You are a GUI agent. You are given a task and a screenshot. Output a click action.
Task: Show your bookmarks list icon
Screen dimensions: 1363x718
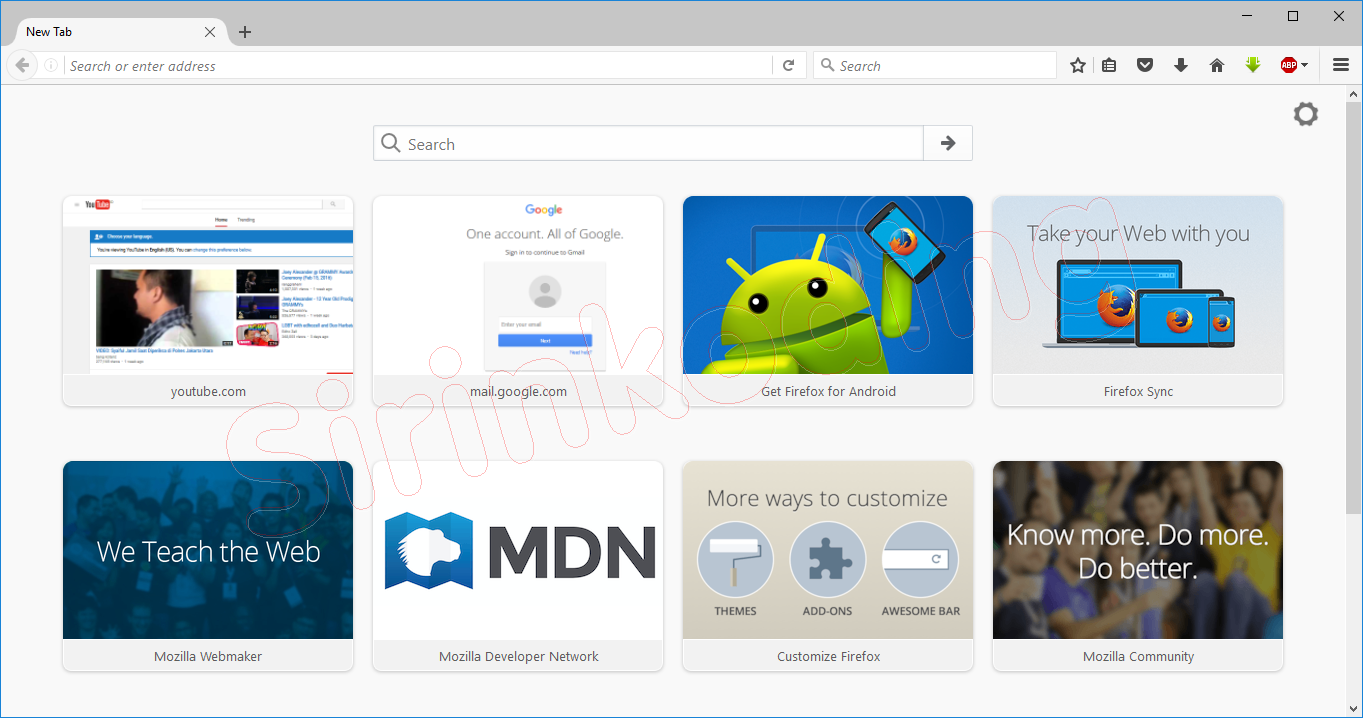click(1109, 66)
